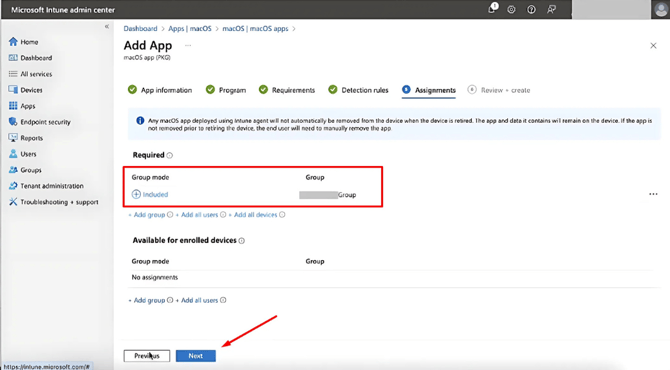Open Apps in the sidebar
This screenshot has height=370, width=670.
28,106
